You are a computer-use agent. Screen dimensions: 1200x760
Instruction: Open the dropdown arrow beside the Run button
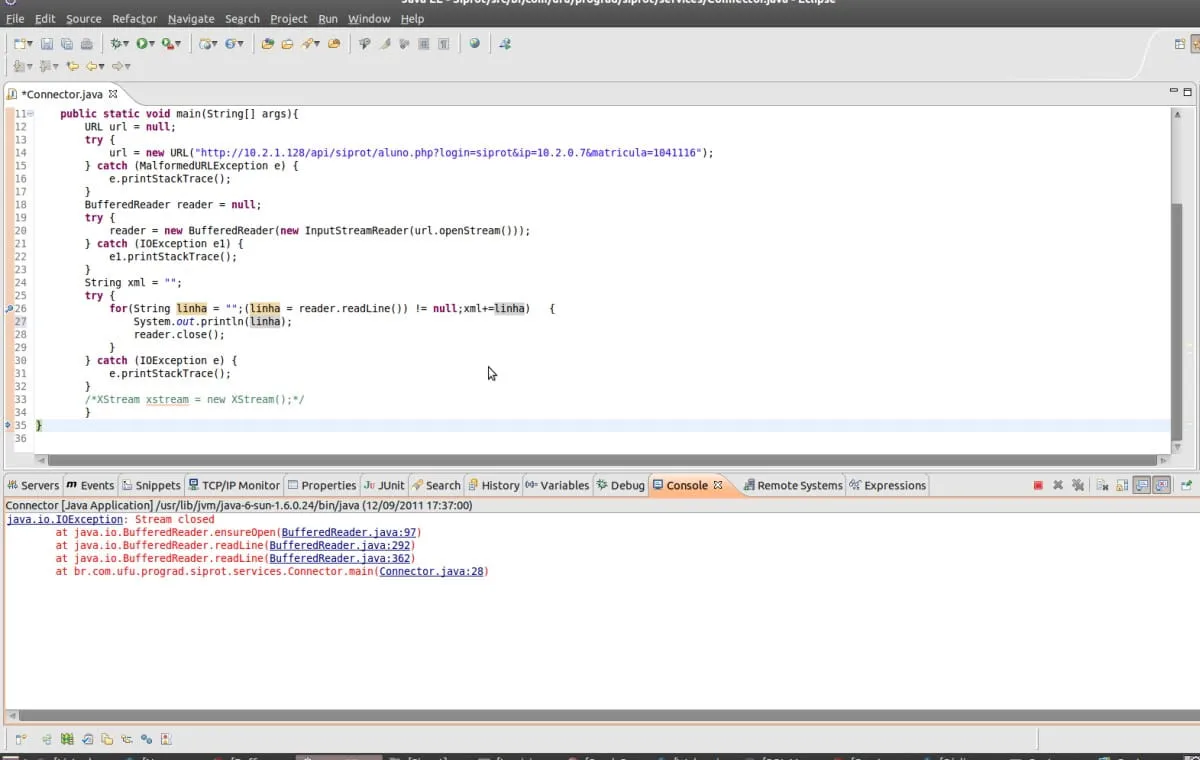(153, 44)
